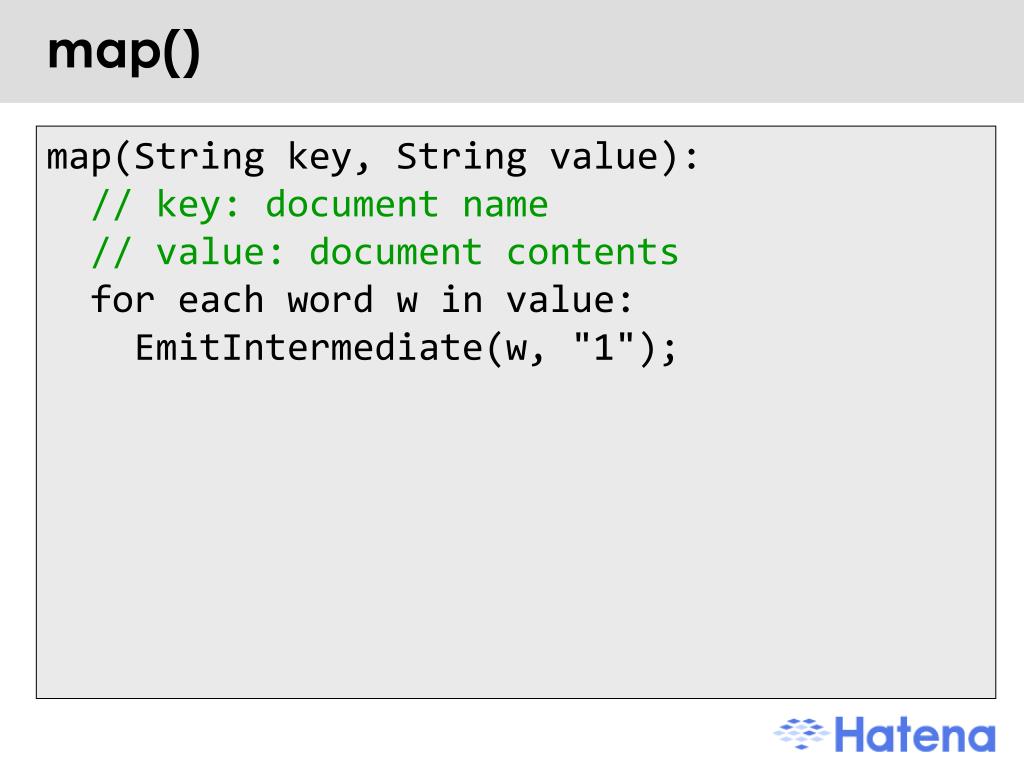
Task: Click the map() slide title
Action: click(x=123, y=53)
